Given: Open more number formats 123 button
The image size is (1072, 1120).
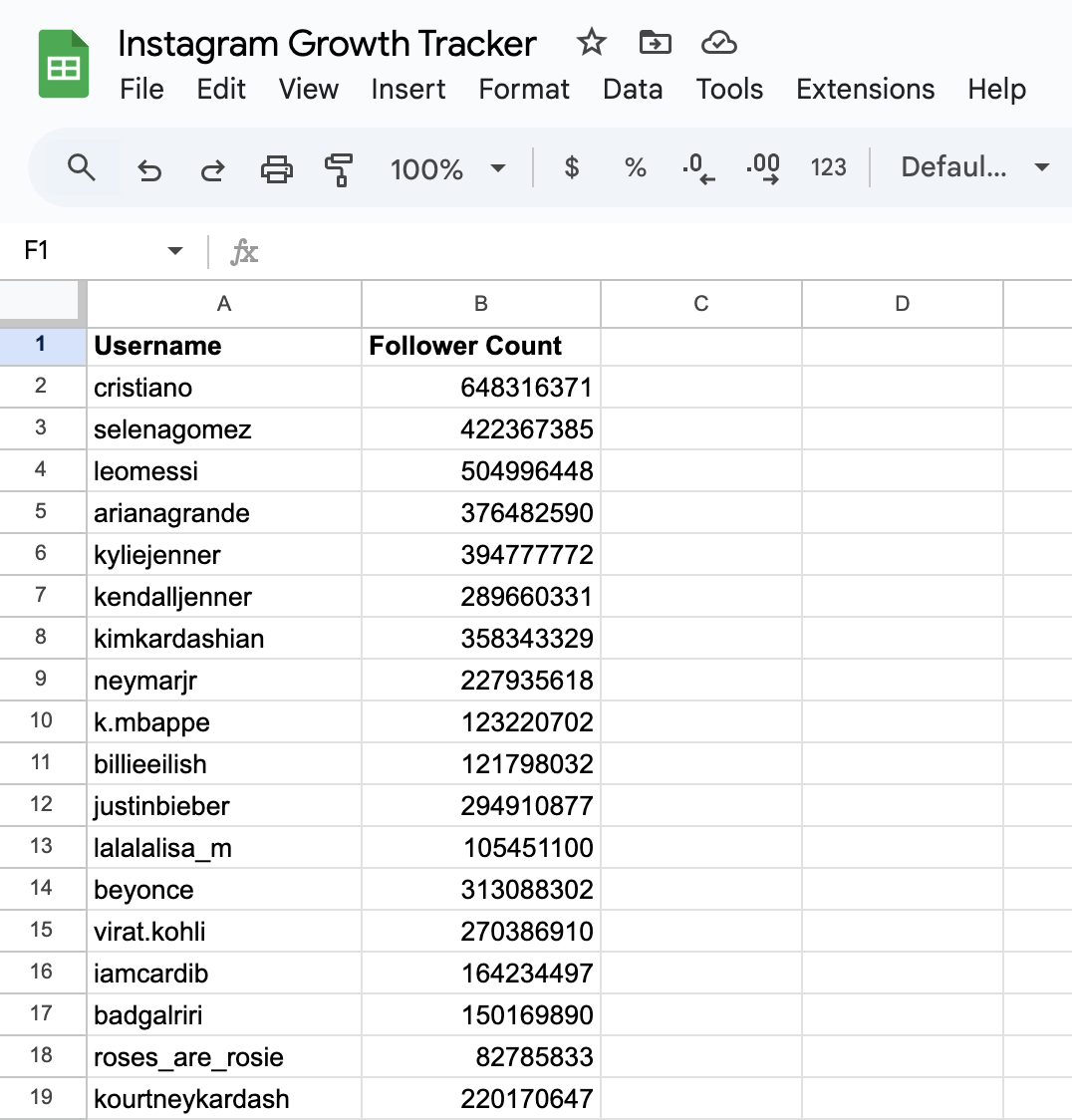Looking at the screenshot, I should 828,167.
